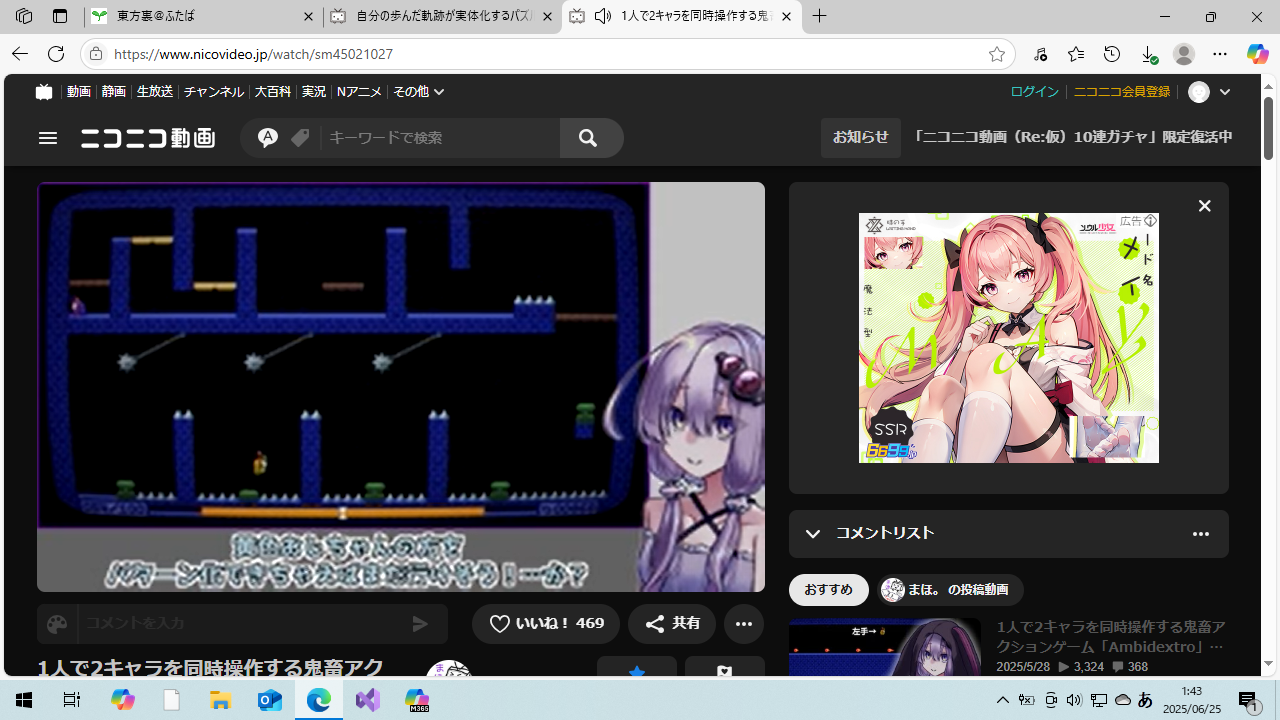Click the address bar URL
1280x720 pixels.
click(253, 54)
